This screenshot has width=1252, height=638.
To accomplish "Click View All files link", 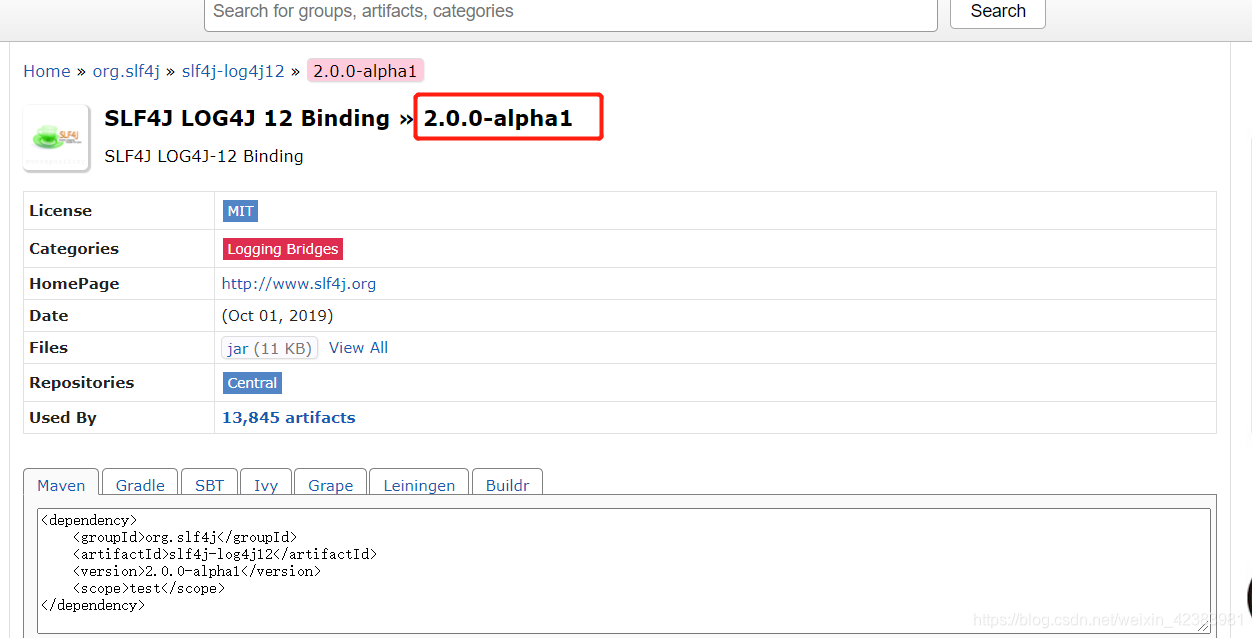I will pyautogui.click(x=358, y=347).
